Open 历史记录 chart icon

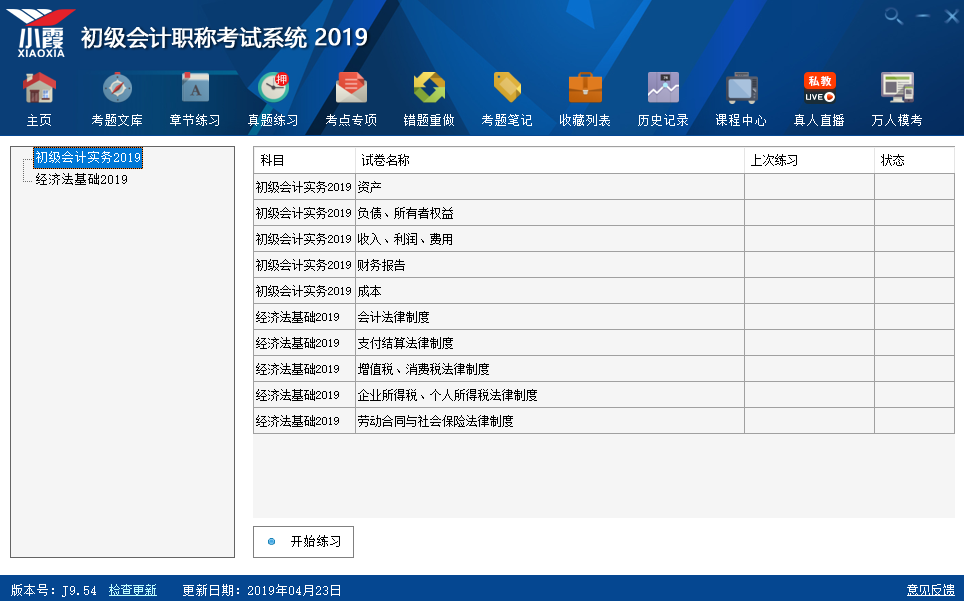tap(663, 88)
